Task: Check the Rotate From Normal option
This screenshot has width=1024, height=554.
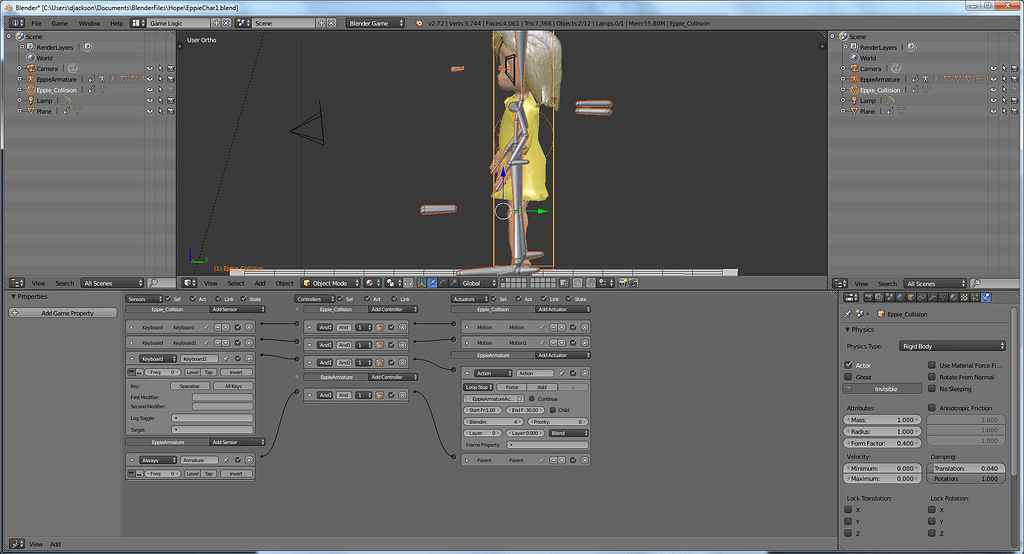Action: (x=932, y=377)
